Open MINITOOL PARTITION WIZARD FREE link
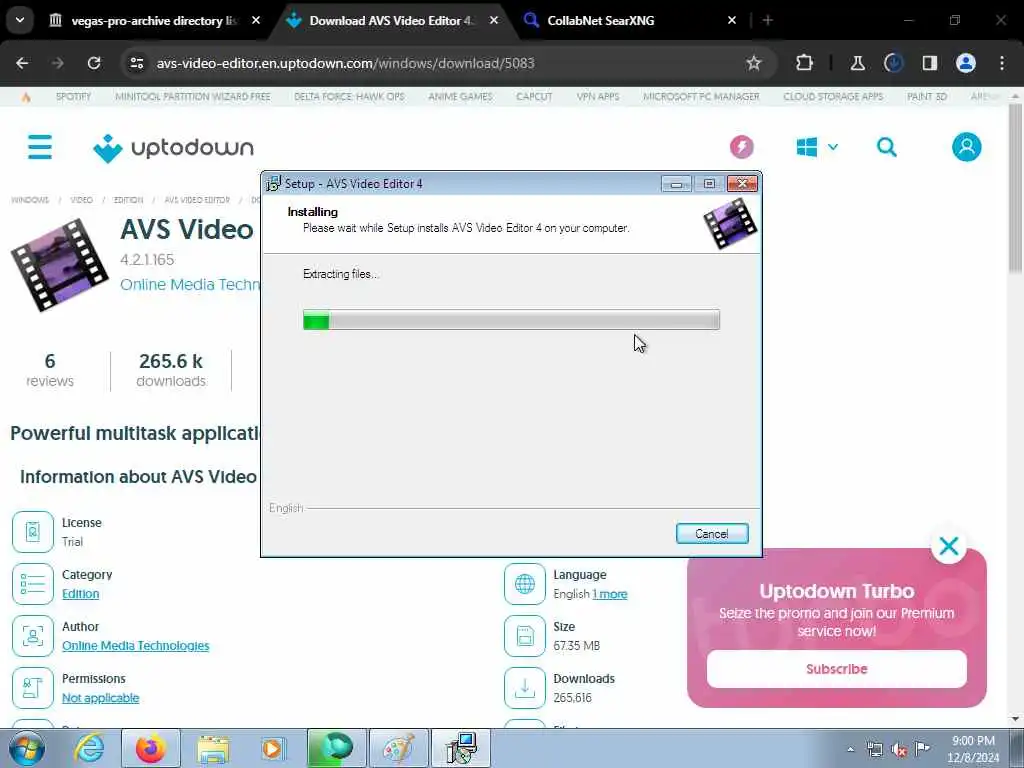The image size is (1024, 768). tap(193, 96)
